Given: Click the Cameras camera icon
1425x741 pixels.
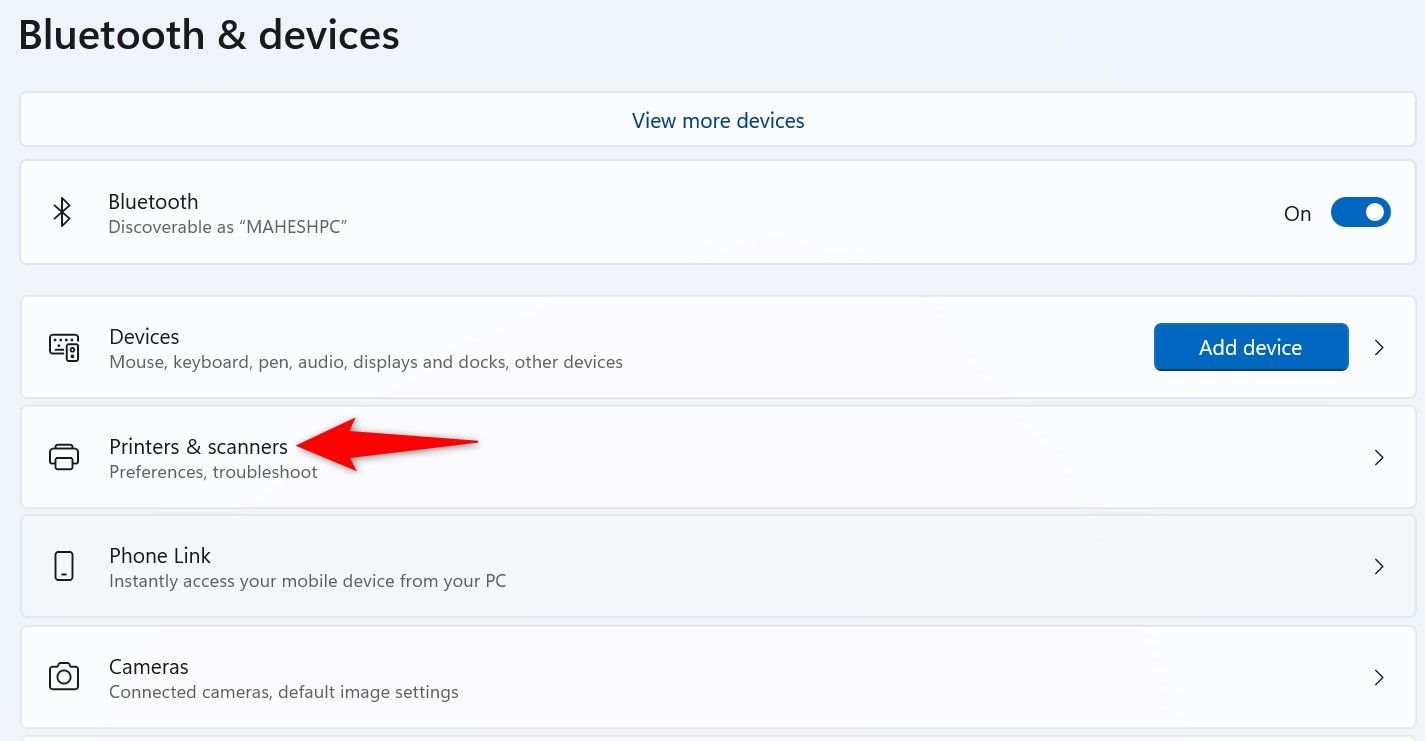Looking at the screenshot, I should pyautogui.click(x=64, y=677).
